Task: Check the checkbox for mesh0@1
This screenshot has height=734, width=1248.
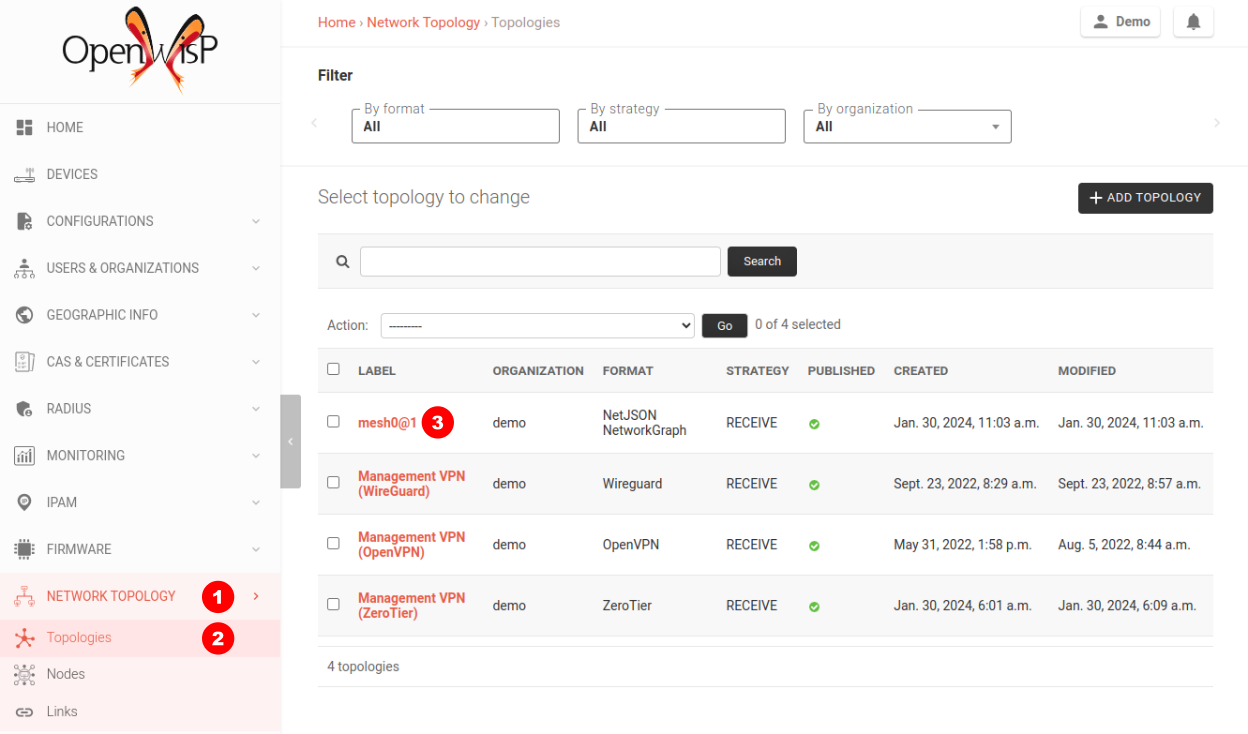Action: tap(333, 421)
